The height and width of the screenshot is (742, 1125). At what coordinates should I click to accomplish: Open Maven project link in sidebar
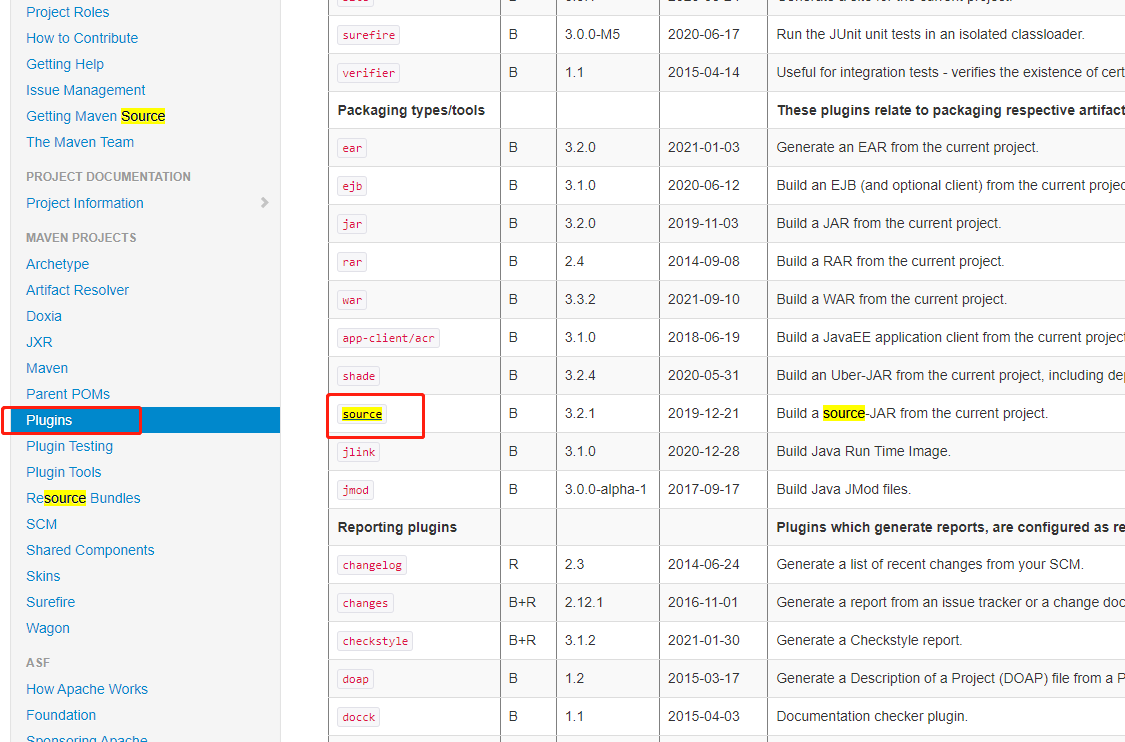coord(47,368)
